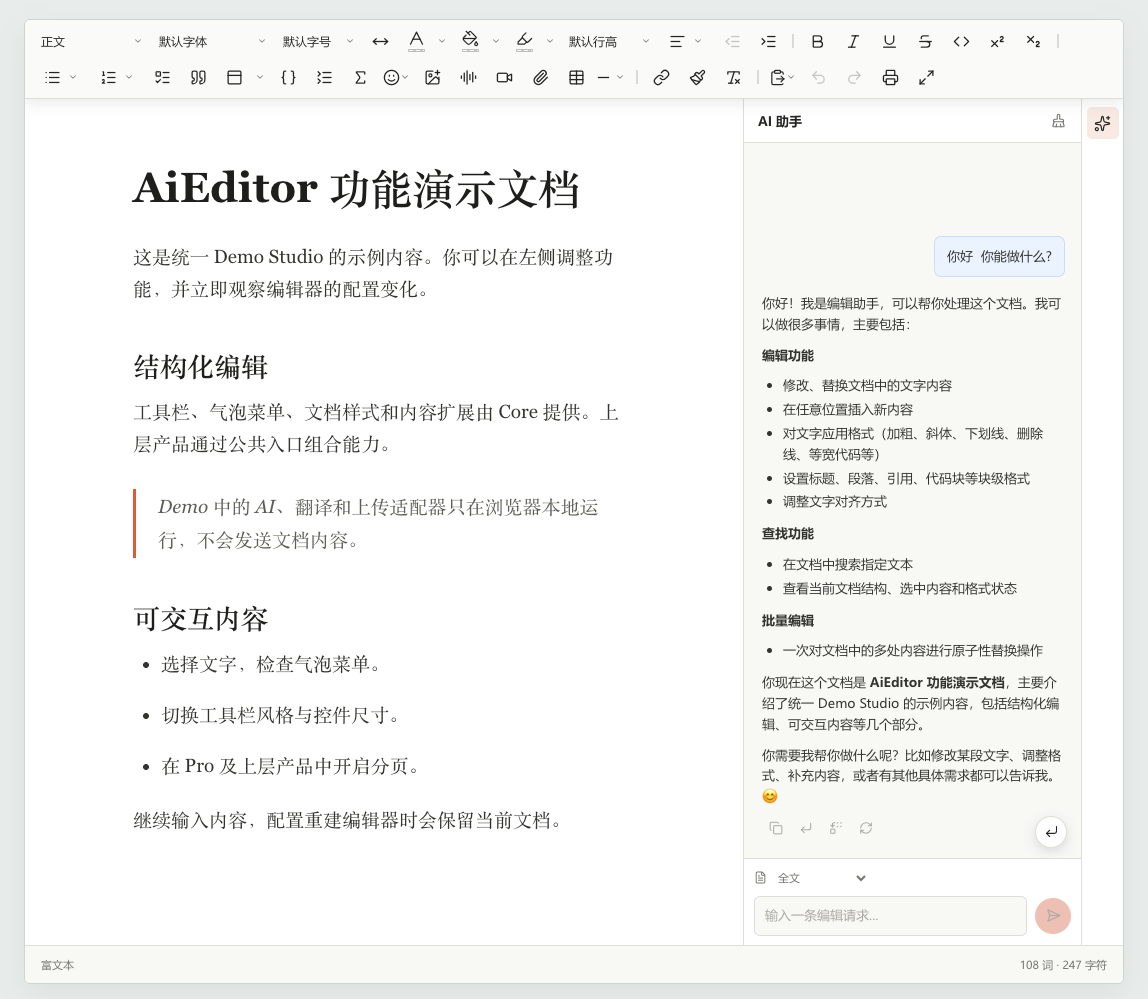1148x999 pixels.
Task: Toggle superscript formatting
Action: pyautogui.click(x=997, y=42)
